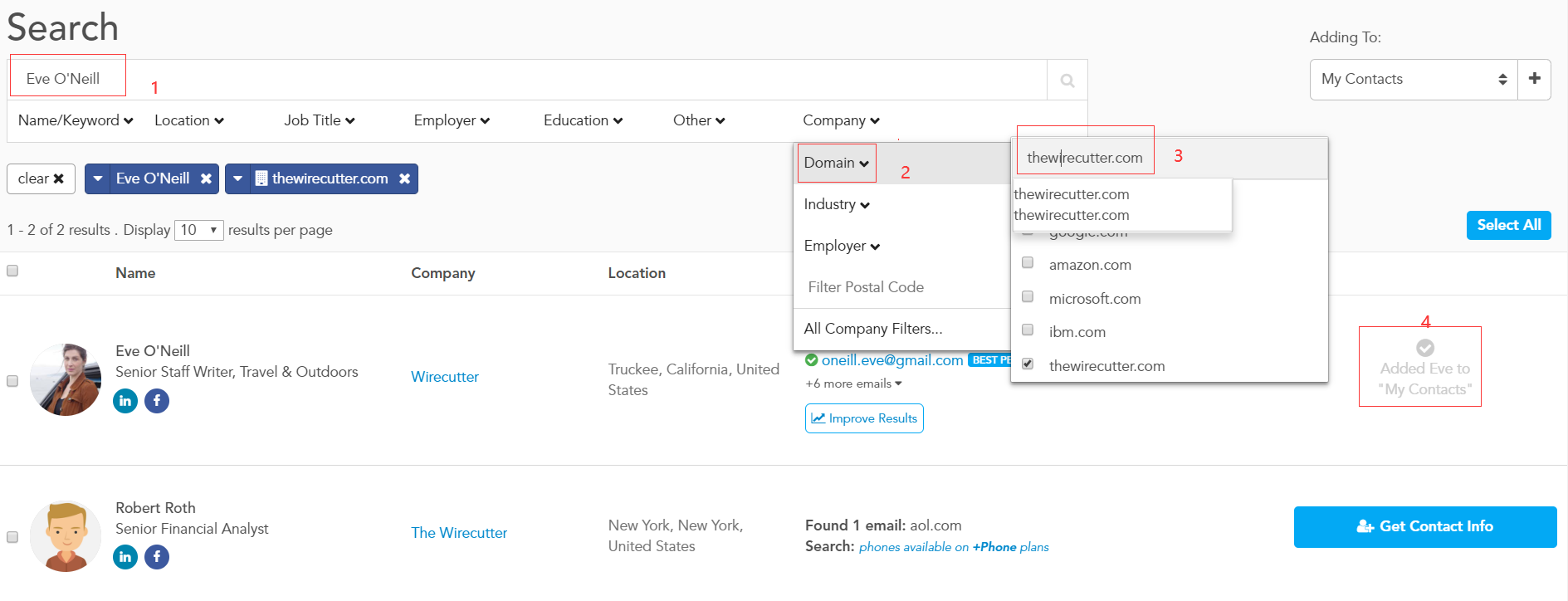Click the Senior Staff Writer, Travel & Outdoors title
The image size is (1568, 601).
point(237,372)
